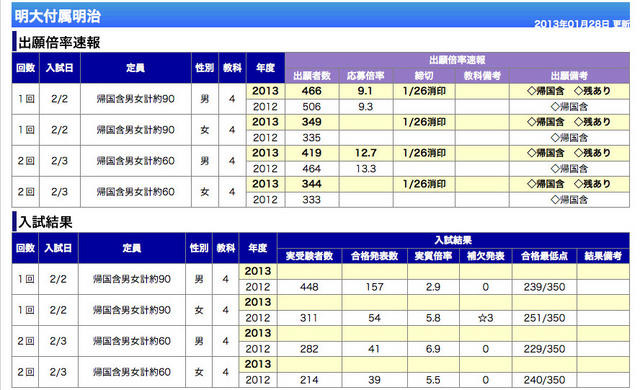This screenshot has height=390, width=640.
Task: Click real ratio value 5.5
Action: [x=433, y=380]
